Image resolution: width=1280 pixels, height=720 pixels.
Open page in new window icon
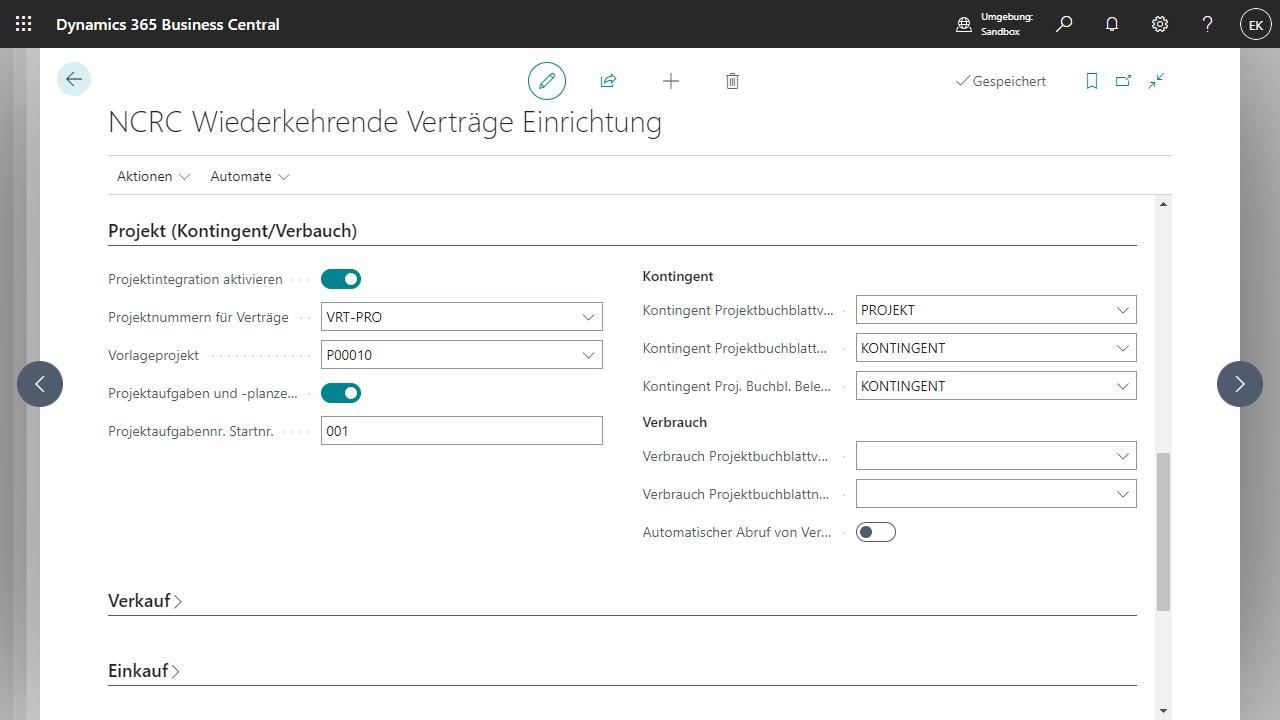pos(1124,81)
